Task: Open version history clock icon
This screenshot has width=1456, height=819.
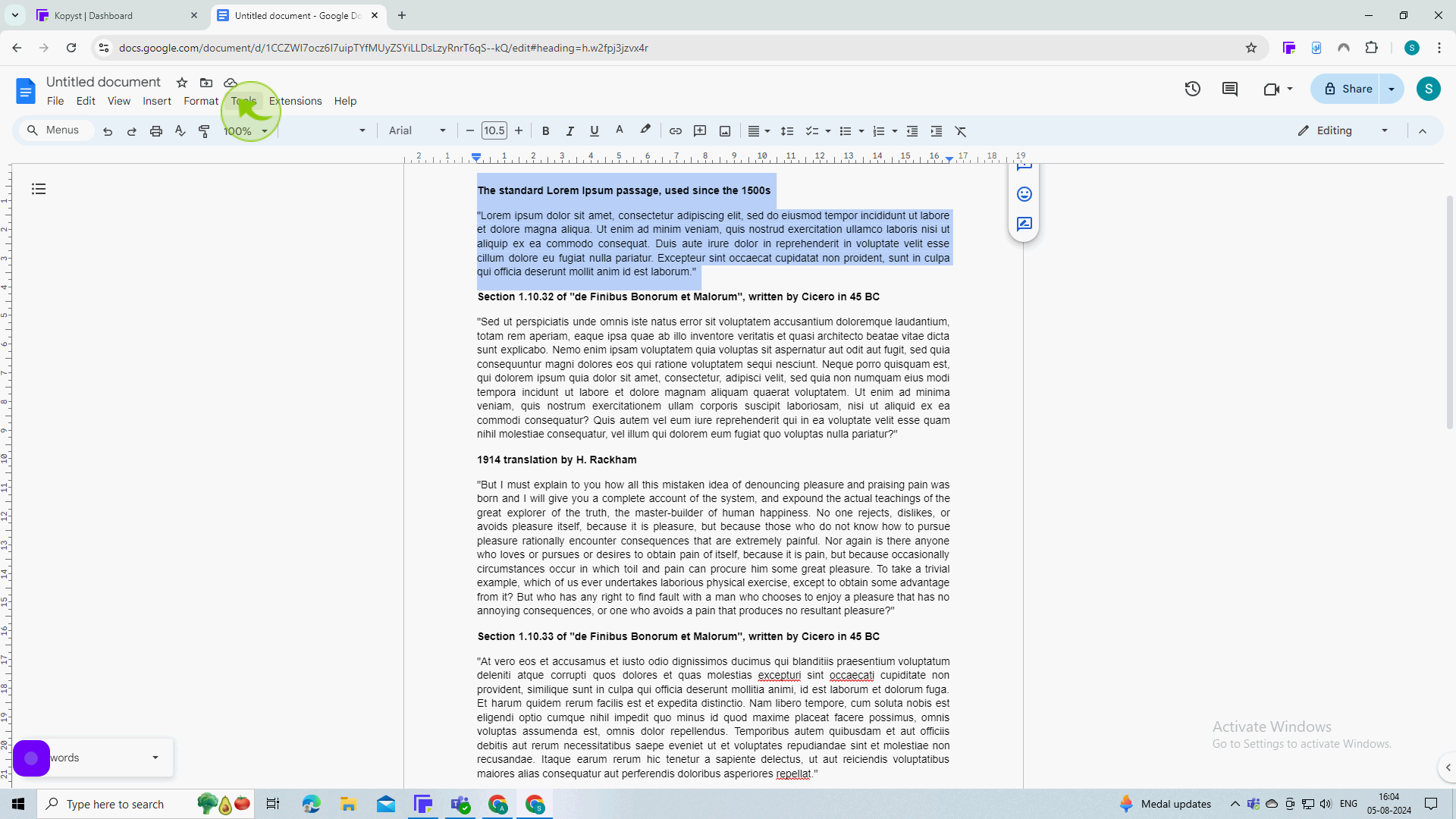Action: pyautogui.click(x=1193, y=89)
